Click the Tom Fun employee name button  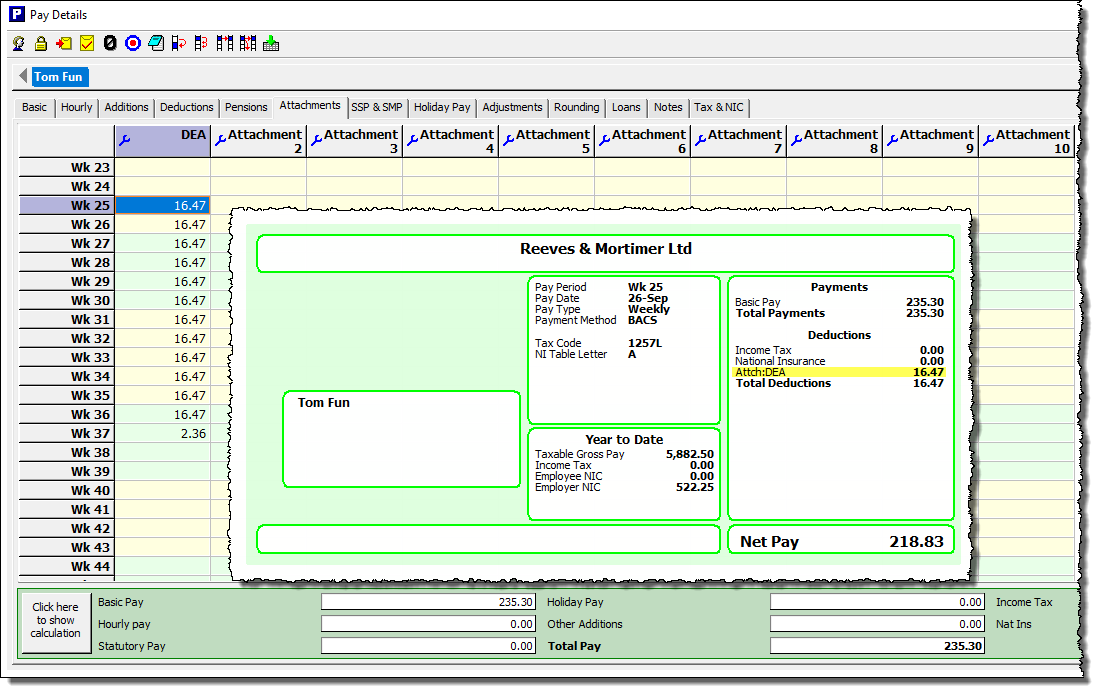pos(59,76)
